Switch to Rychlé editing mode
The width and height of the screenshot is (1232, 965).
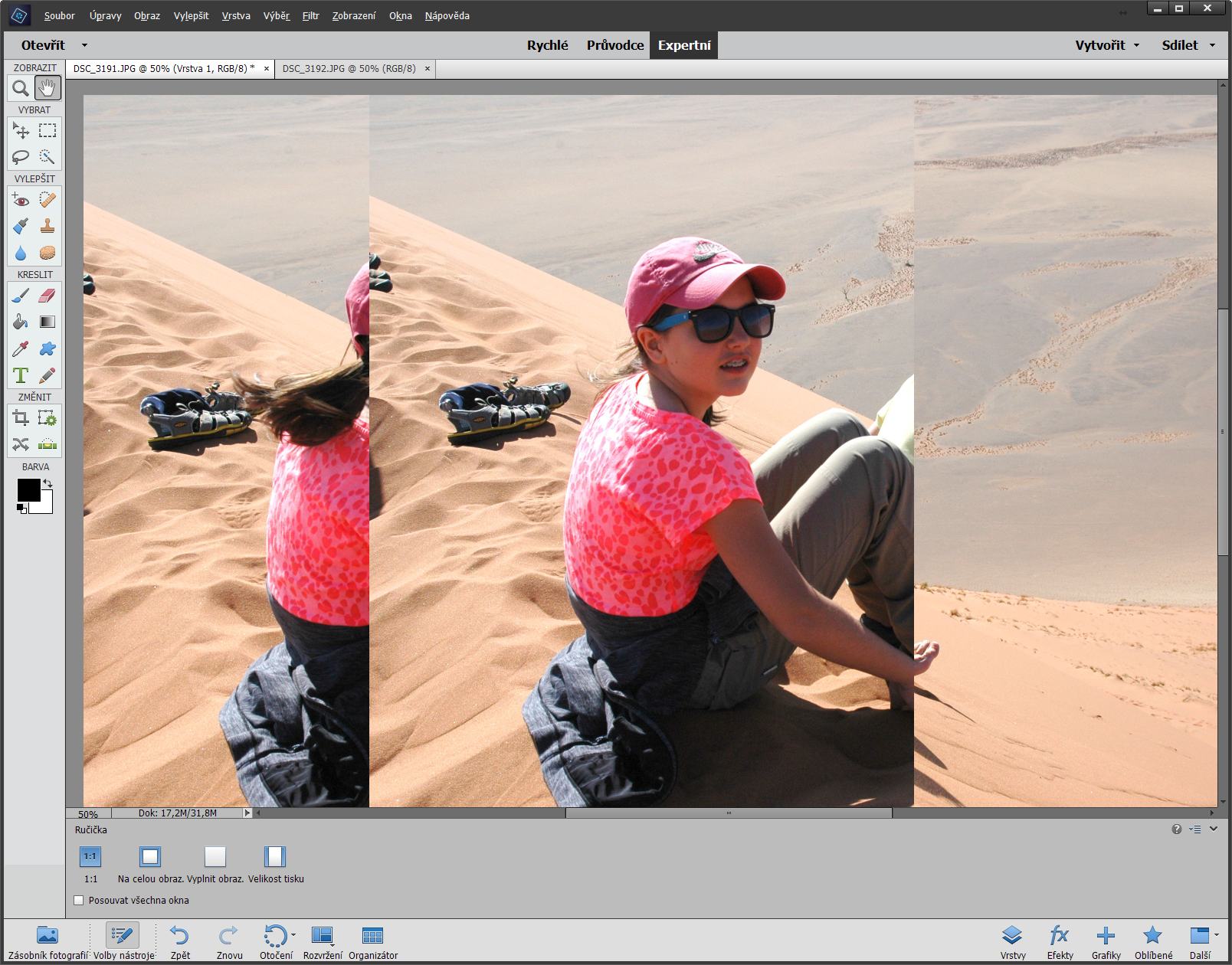(x=547, y=45)
